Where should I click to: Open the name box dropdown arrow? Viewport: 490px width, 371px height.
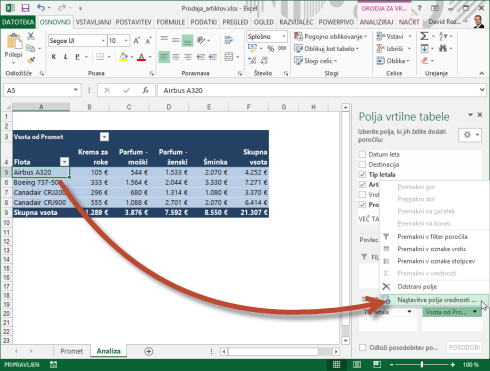click(x=76, y=90)
